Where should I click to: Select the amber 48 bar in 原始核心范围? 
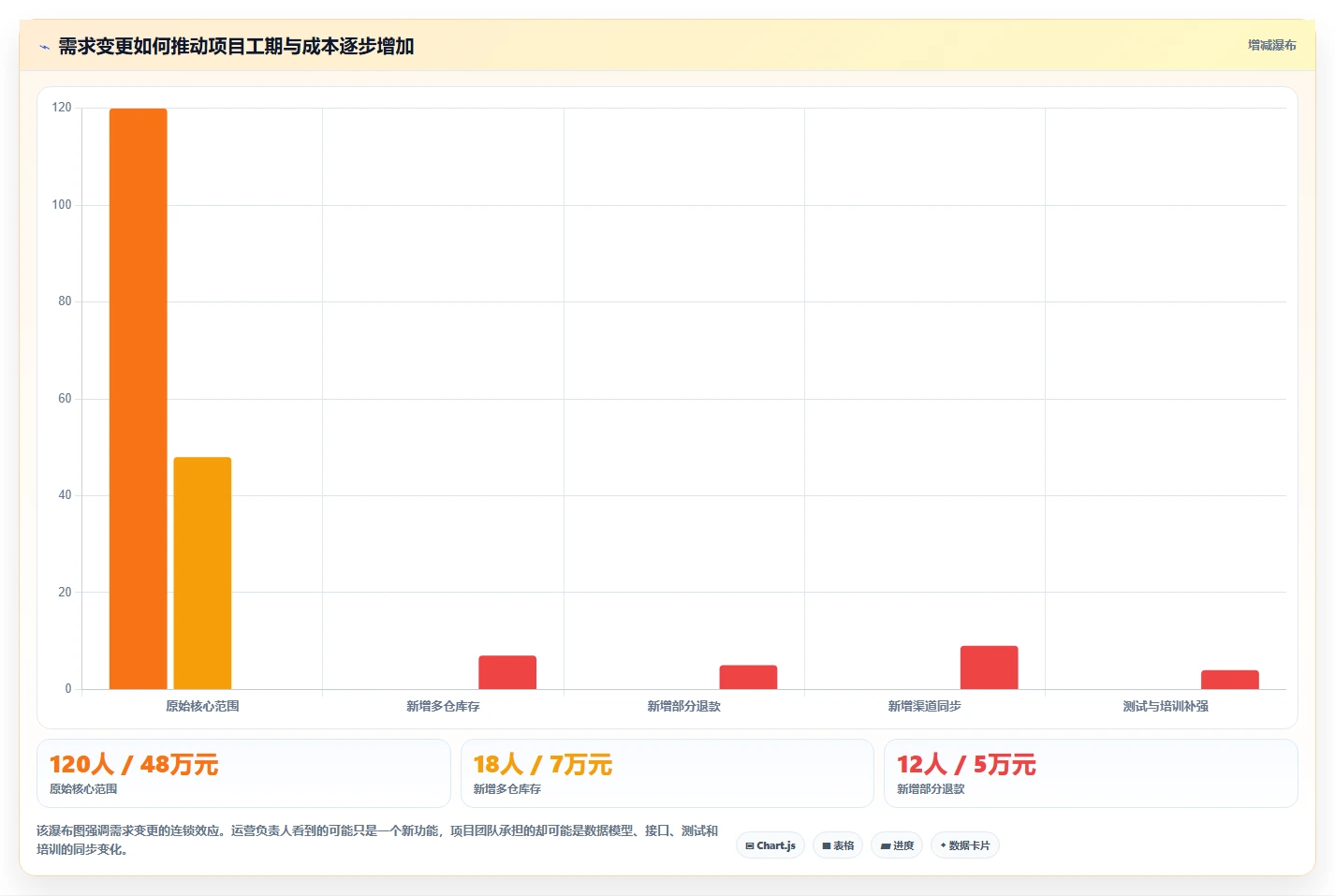[x=202, y=573]
